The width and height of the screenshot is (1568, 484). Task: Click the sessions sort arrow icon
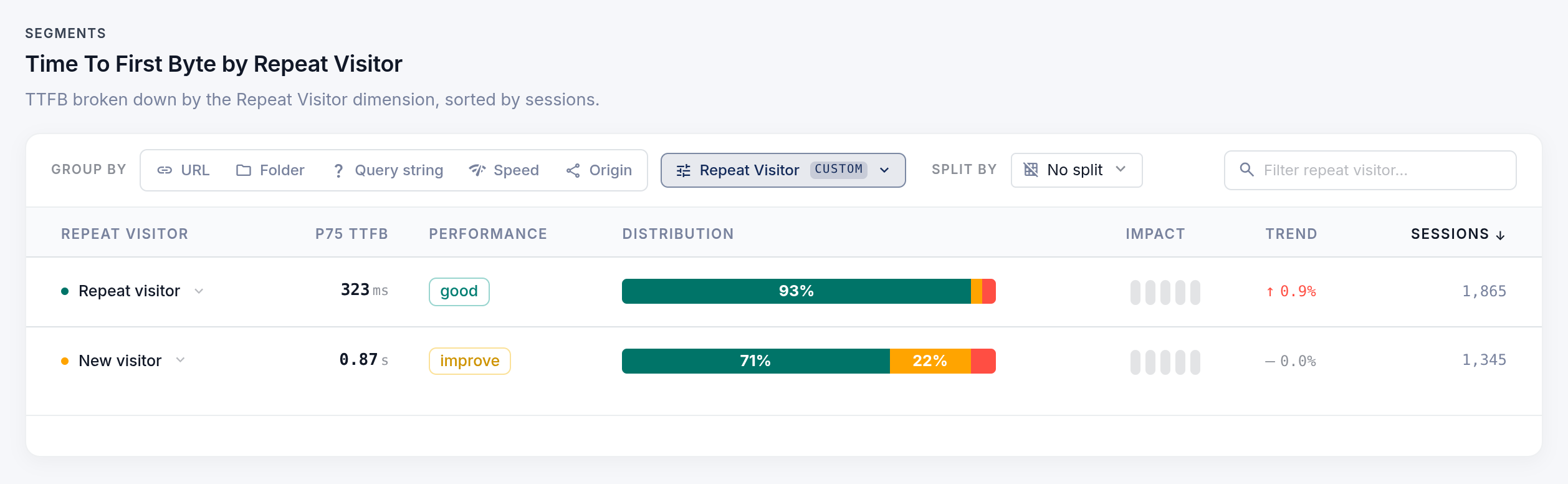[1501, 235]
